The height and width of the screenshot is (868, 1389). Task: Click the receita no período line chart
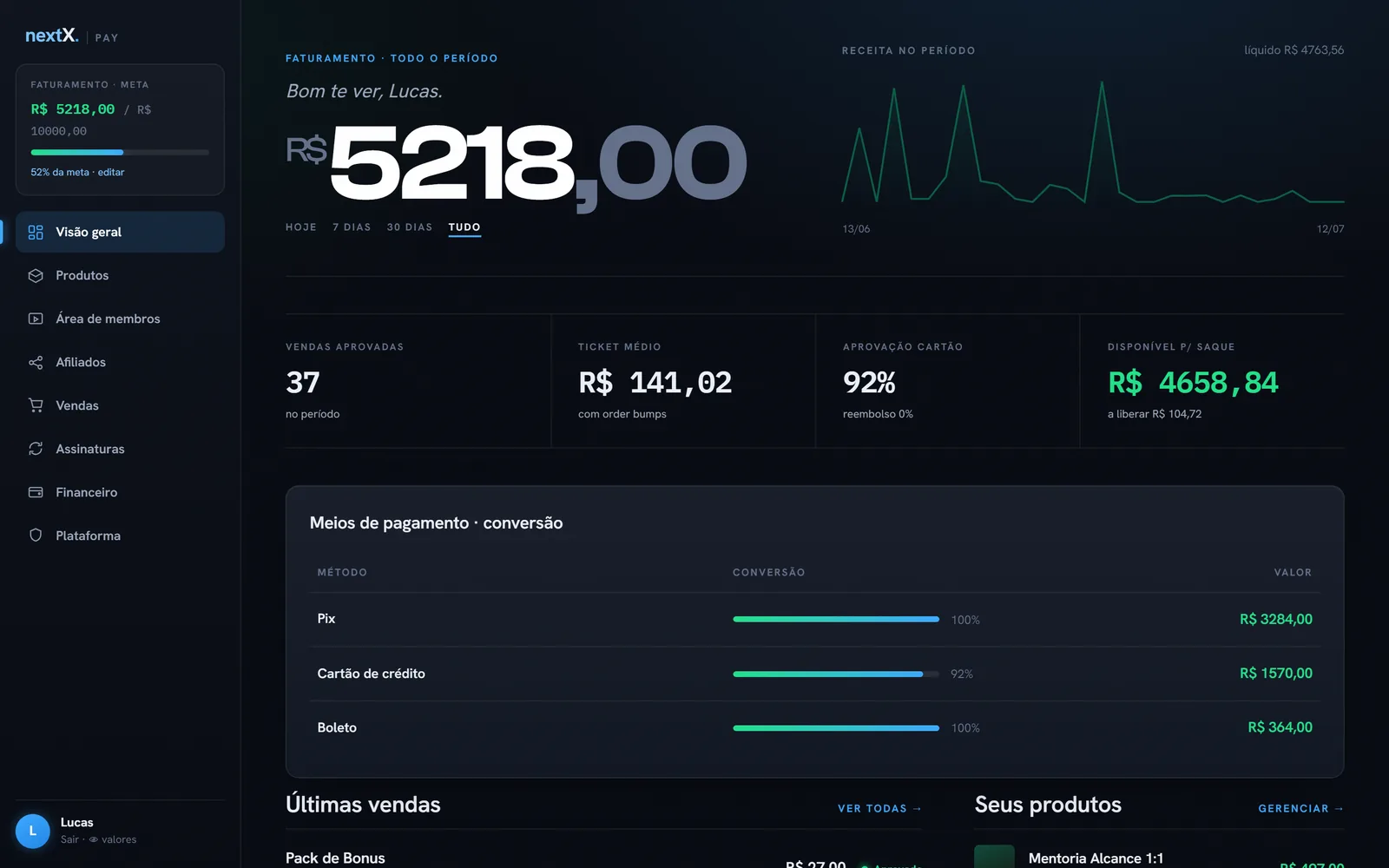(1093, 143)
